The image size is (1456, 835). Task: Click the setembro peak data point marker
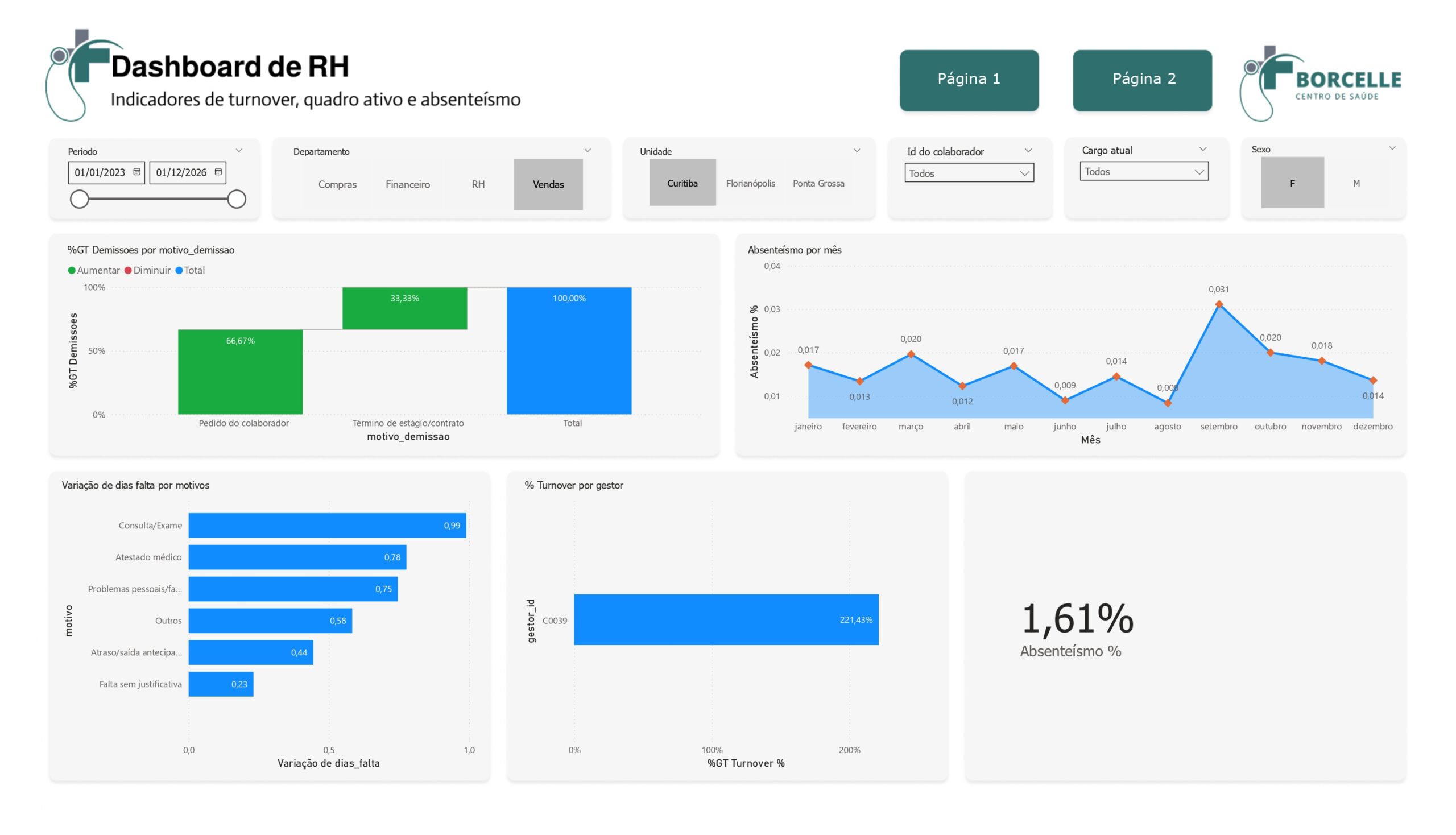[x=1219, y=304]
